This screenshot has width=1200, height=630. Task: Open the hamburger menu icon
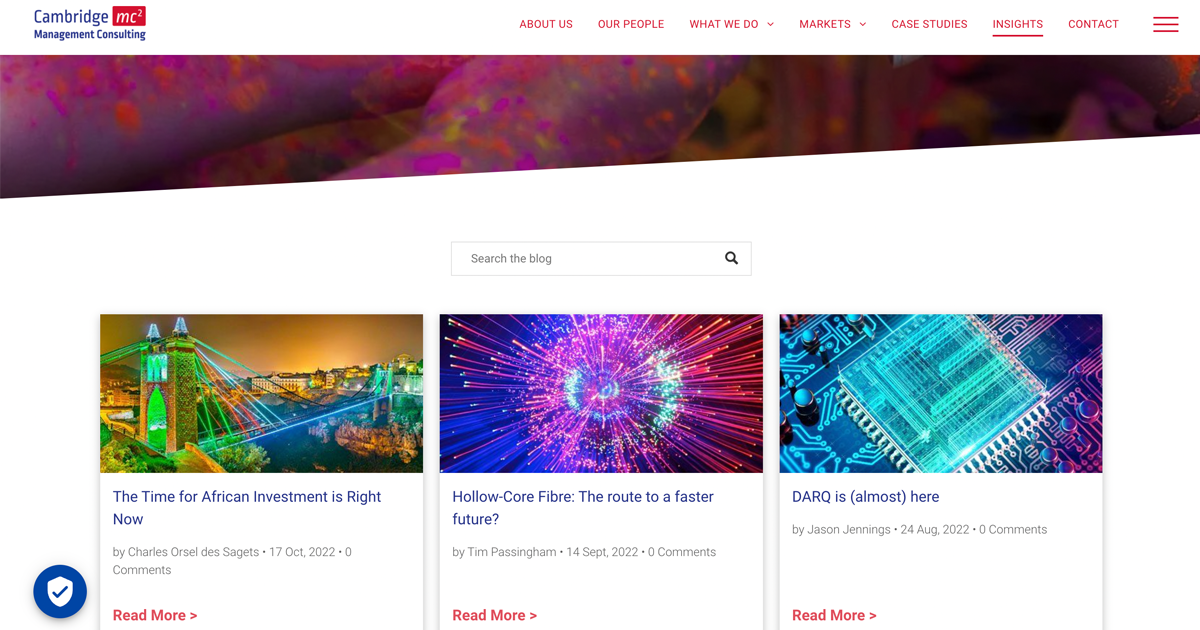pos(1165,25)
